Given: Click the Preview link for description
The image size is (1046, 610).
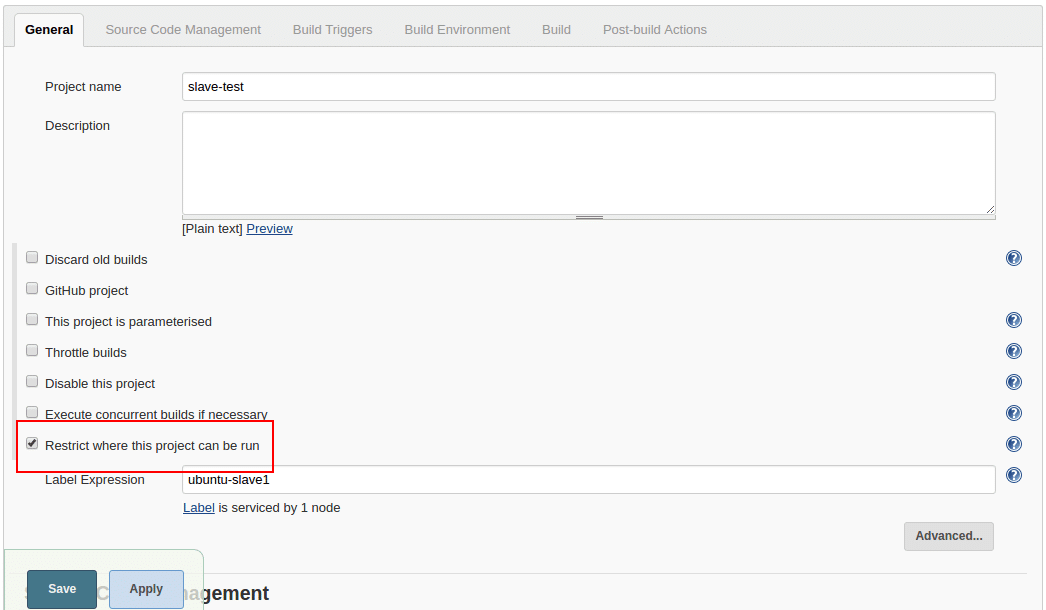Looking at the screenshot, I should (269, 228).
